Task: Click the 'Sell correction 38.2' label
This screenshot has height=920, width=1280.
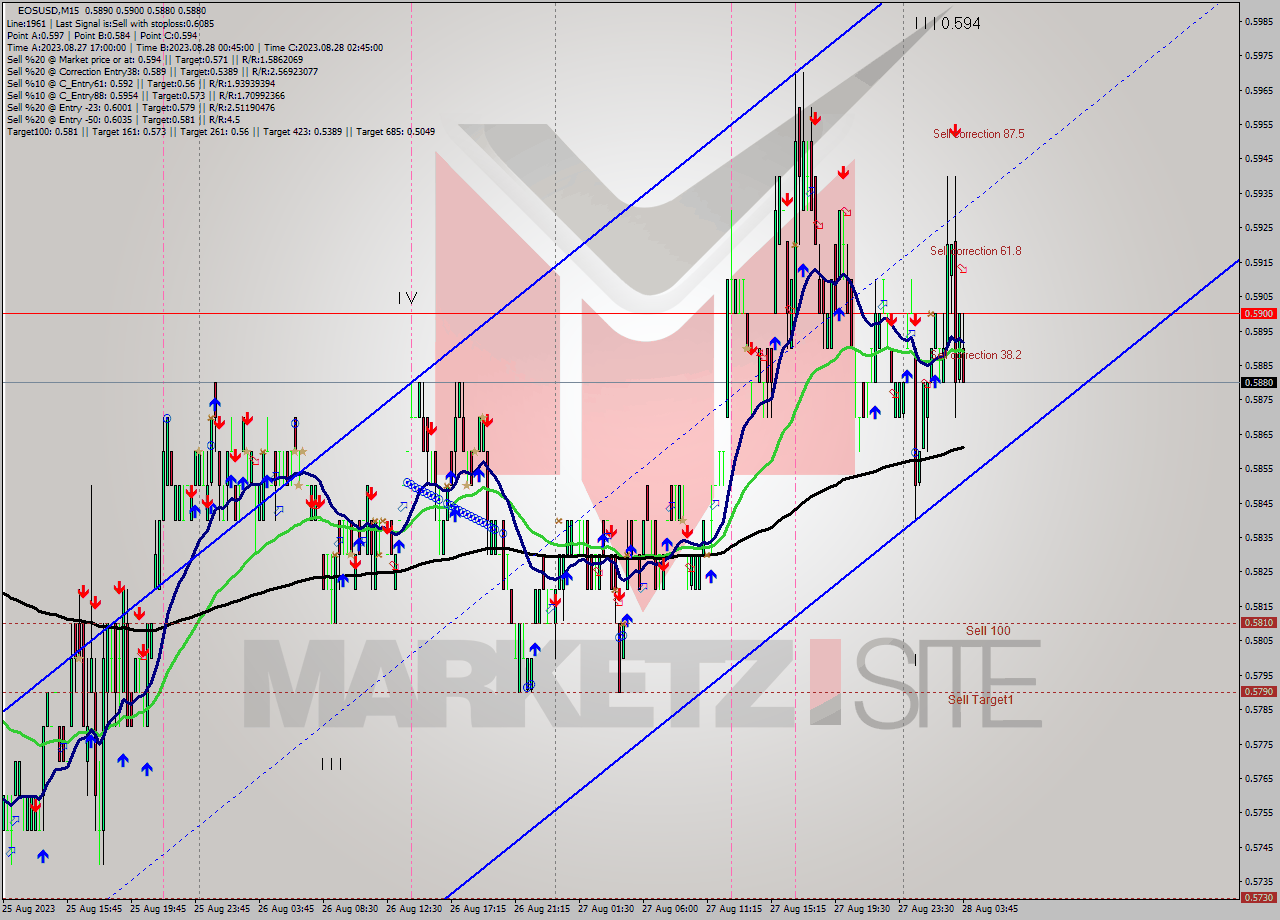Action: pos(977,355)
